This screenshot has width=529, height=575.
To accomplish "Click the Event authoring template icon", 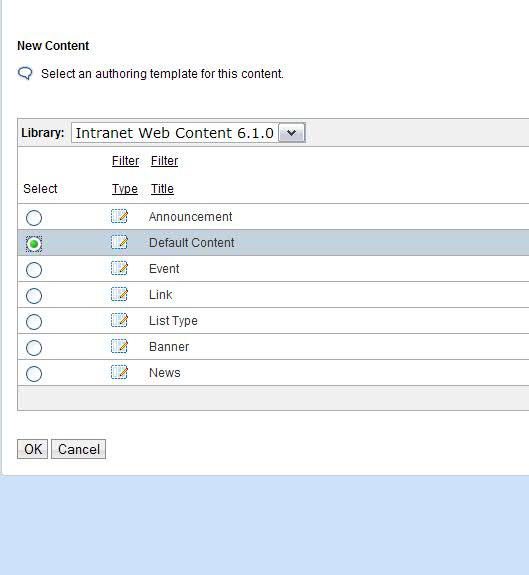I will [119, 268].
